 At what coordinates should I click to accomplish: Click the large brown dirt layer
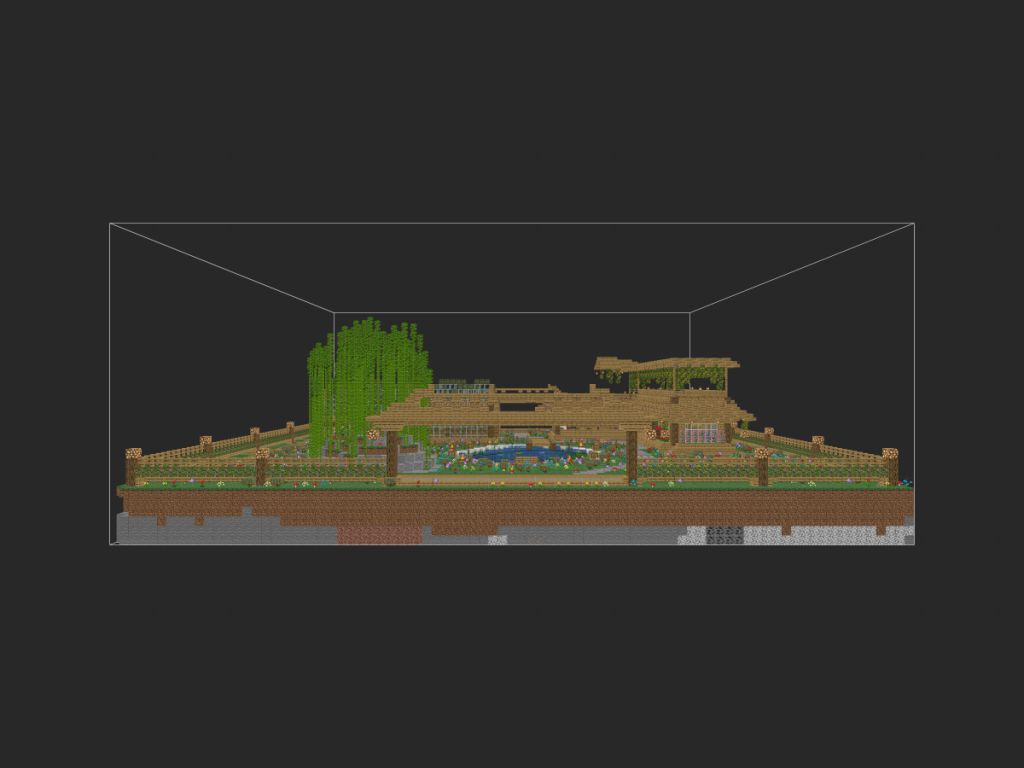tap(516, 508)
